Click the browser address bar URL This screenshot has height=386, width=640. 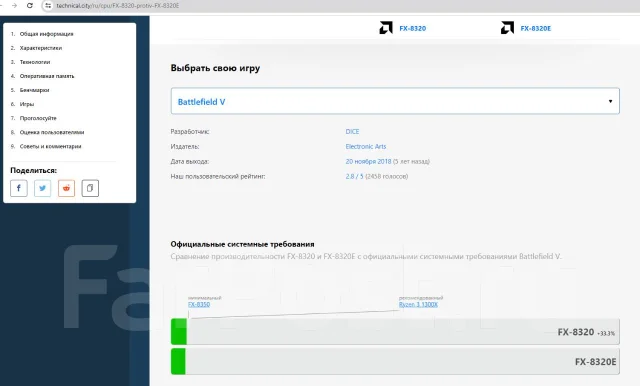tap(118, 6)
